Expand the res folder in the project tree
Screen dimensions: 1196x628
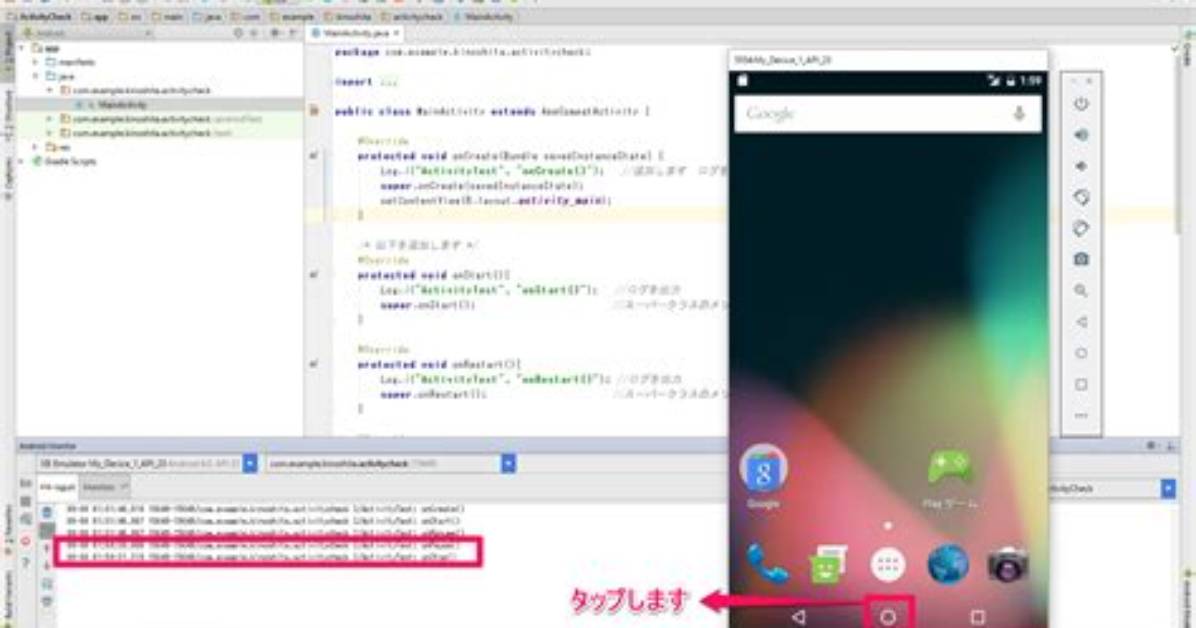[36, 147]
